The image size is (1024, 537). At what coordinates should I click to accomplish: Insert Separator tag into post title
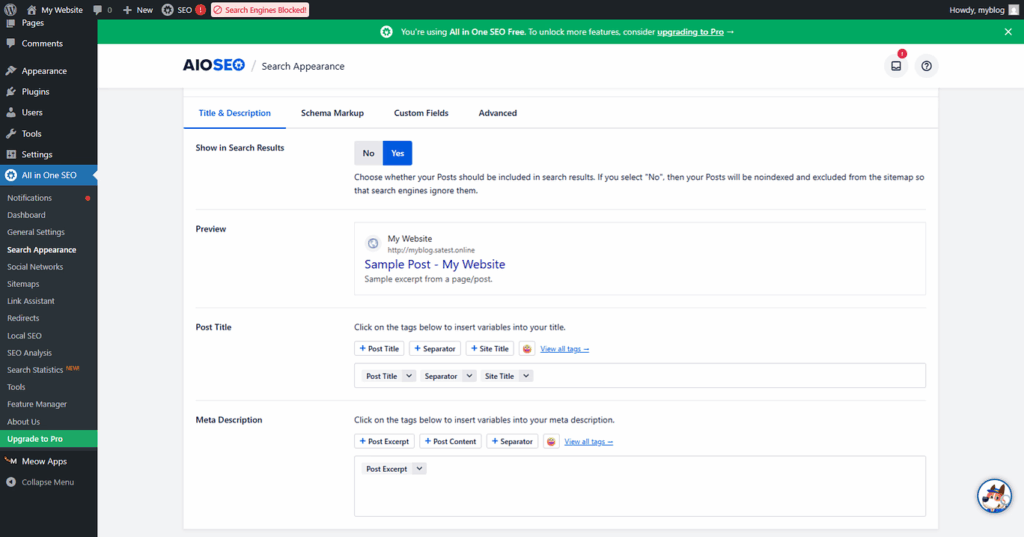click(435, 349)
